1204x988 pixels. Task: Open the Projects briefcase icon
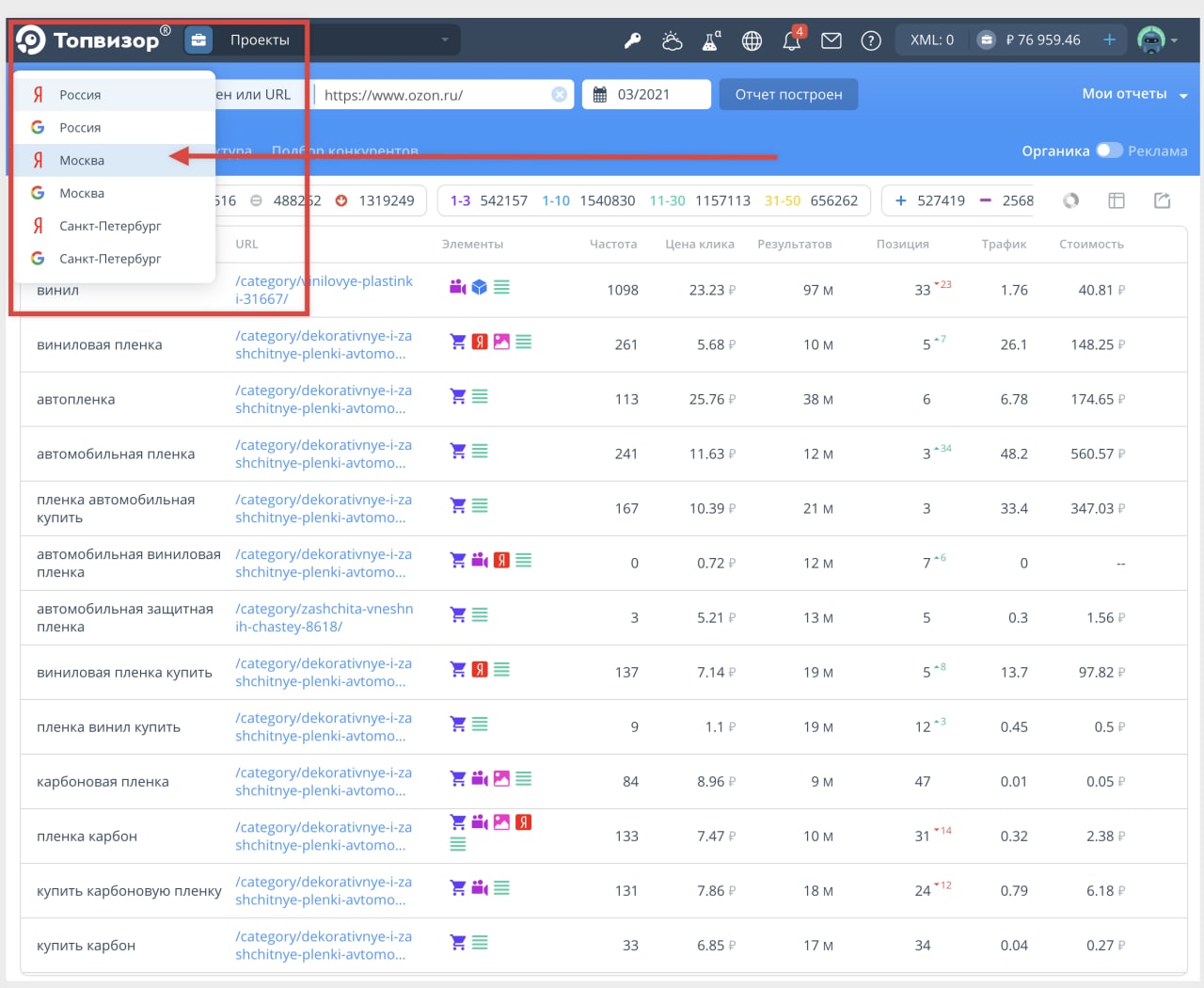pyautogui.click(x=198, y=40)
